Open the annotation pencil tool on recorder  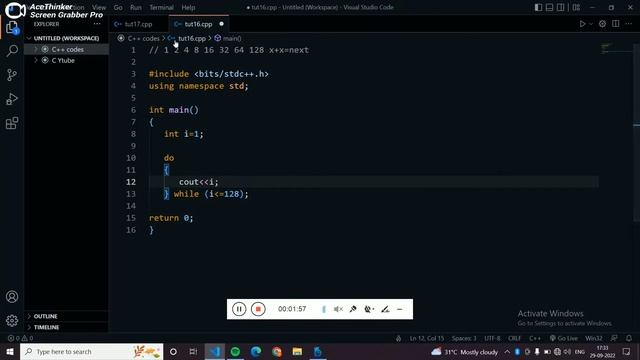[385, 309]
